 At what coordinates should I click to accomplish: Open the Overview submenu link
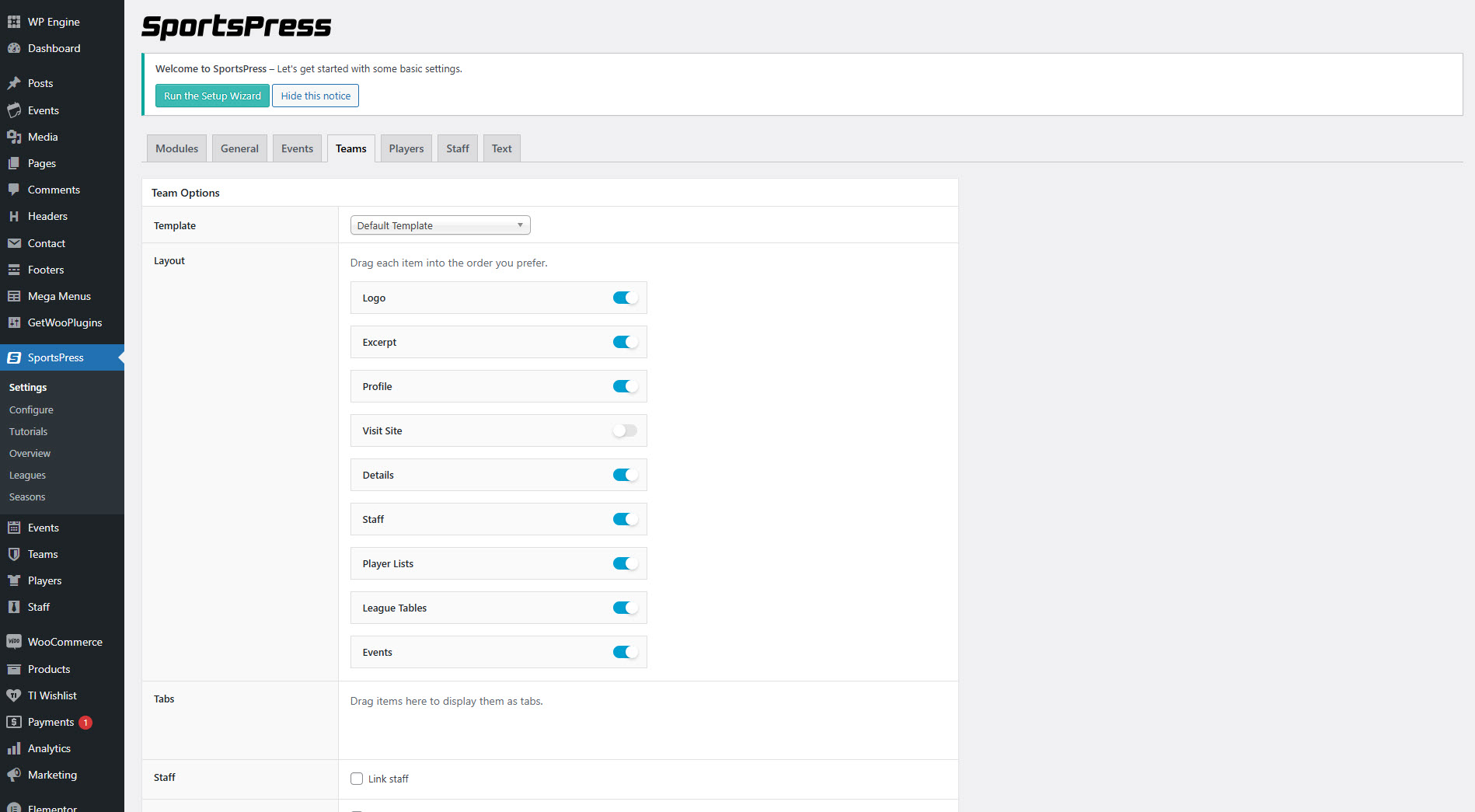point(30,453)
